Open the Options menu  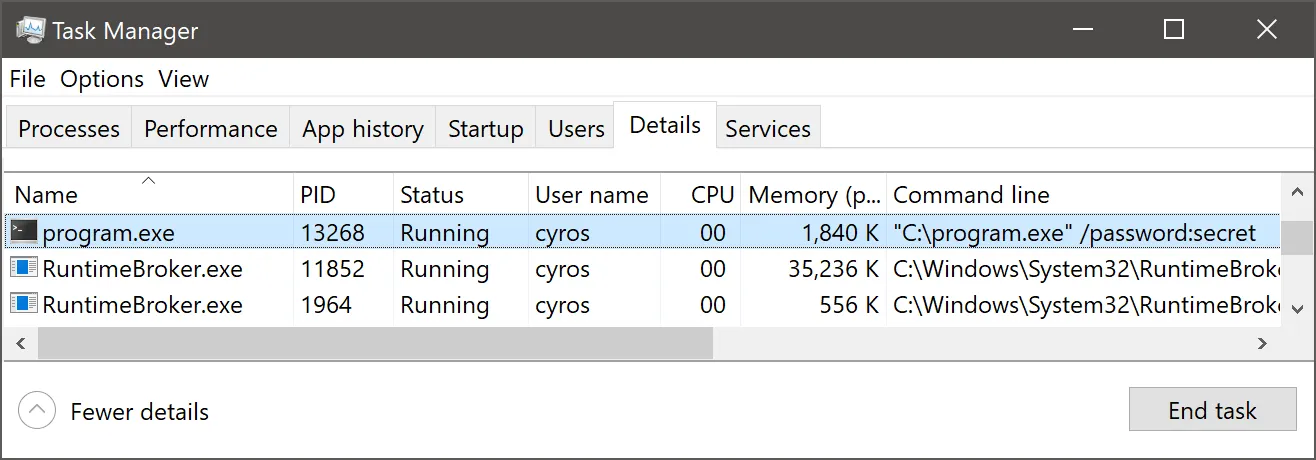pyautogui.click(x=102, y=79)
